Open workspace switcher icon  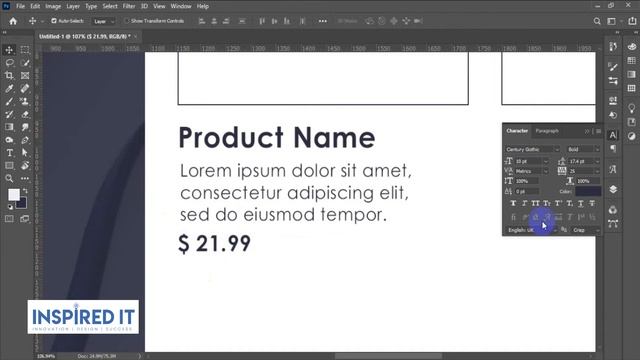pos(611,21)
